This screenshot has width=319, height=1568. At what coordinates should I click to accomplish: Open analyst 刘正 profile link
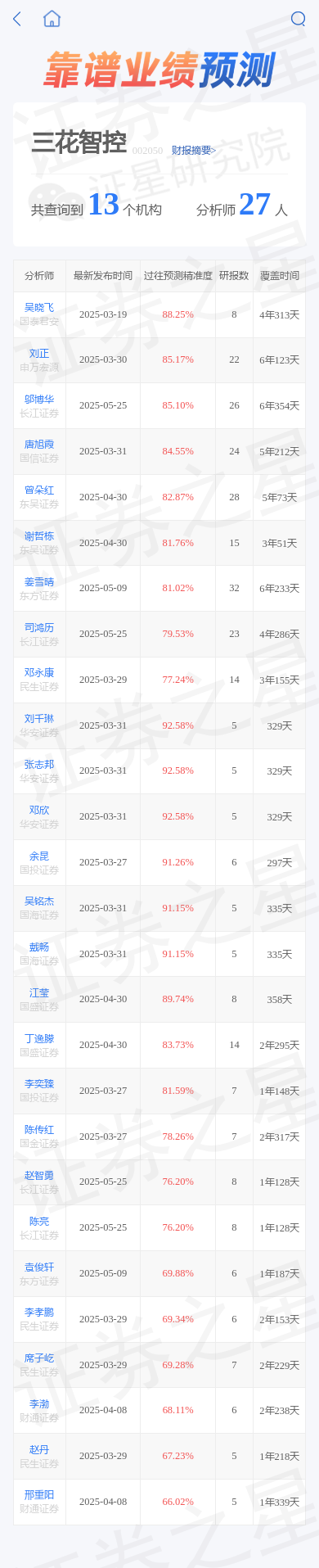[x=39, y=354]
